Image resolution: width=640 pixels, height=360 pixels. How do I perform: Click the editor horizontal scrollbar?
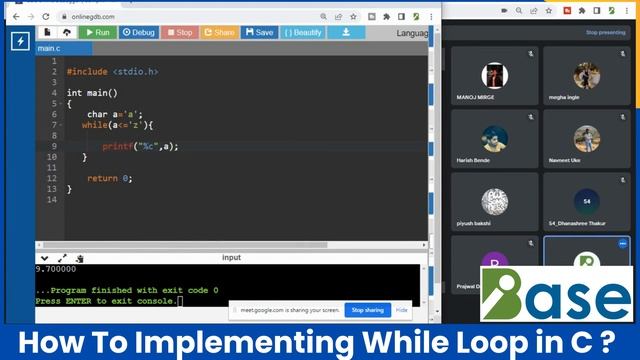(185, 245)
